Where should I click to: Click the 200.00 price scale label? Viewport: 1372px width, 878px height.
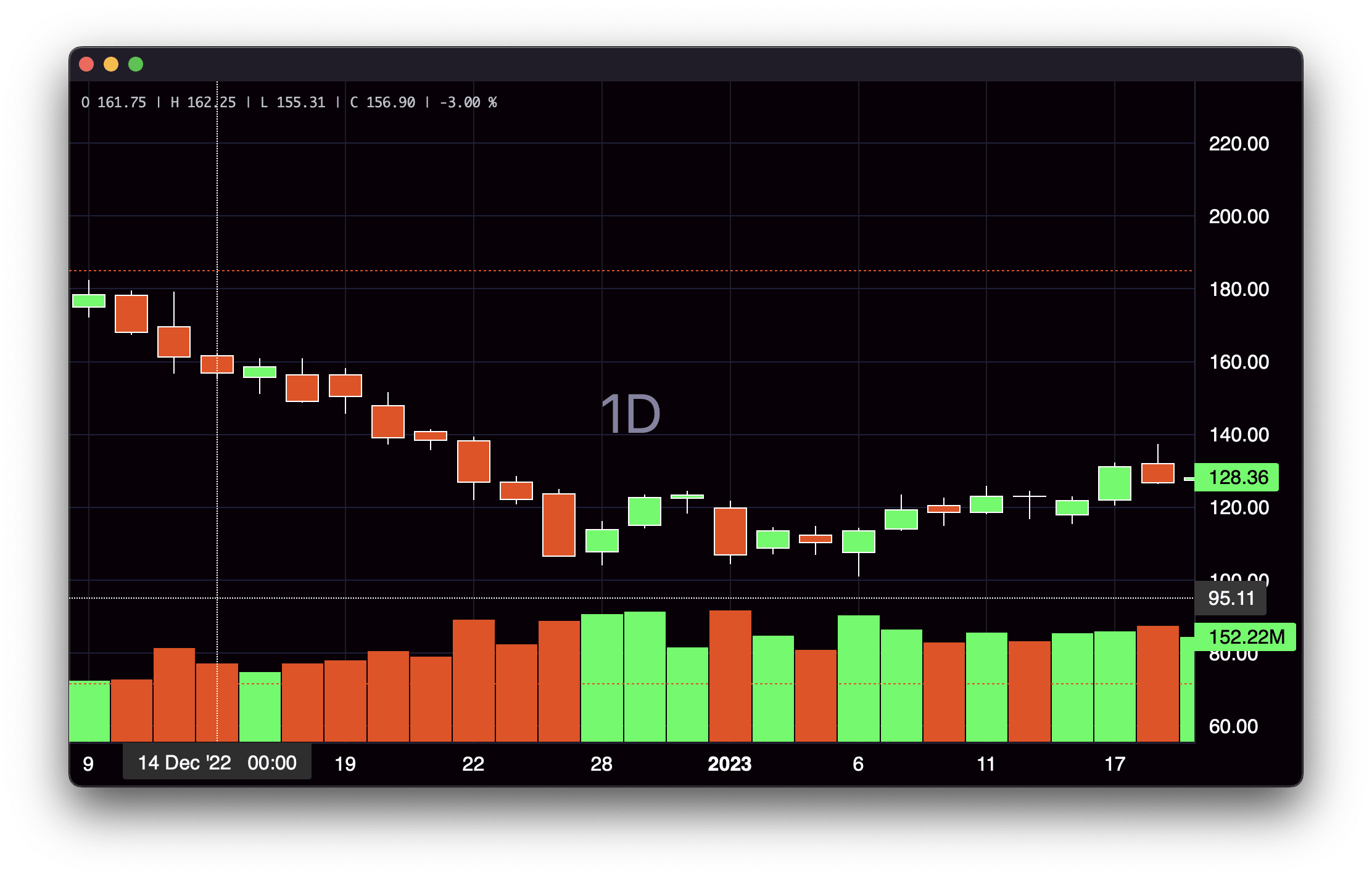pos(1238,216)
